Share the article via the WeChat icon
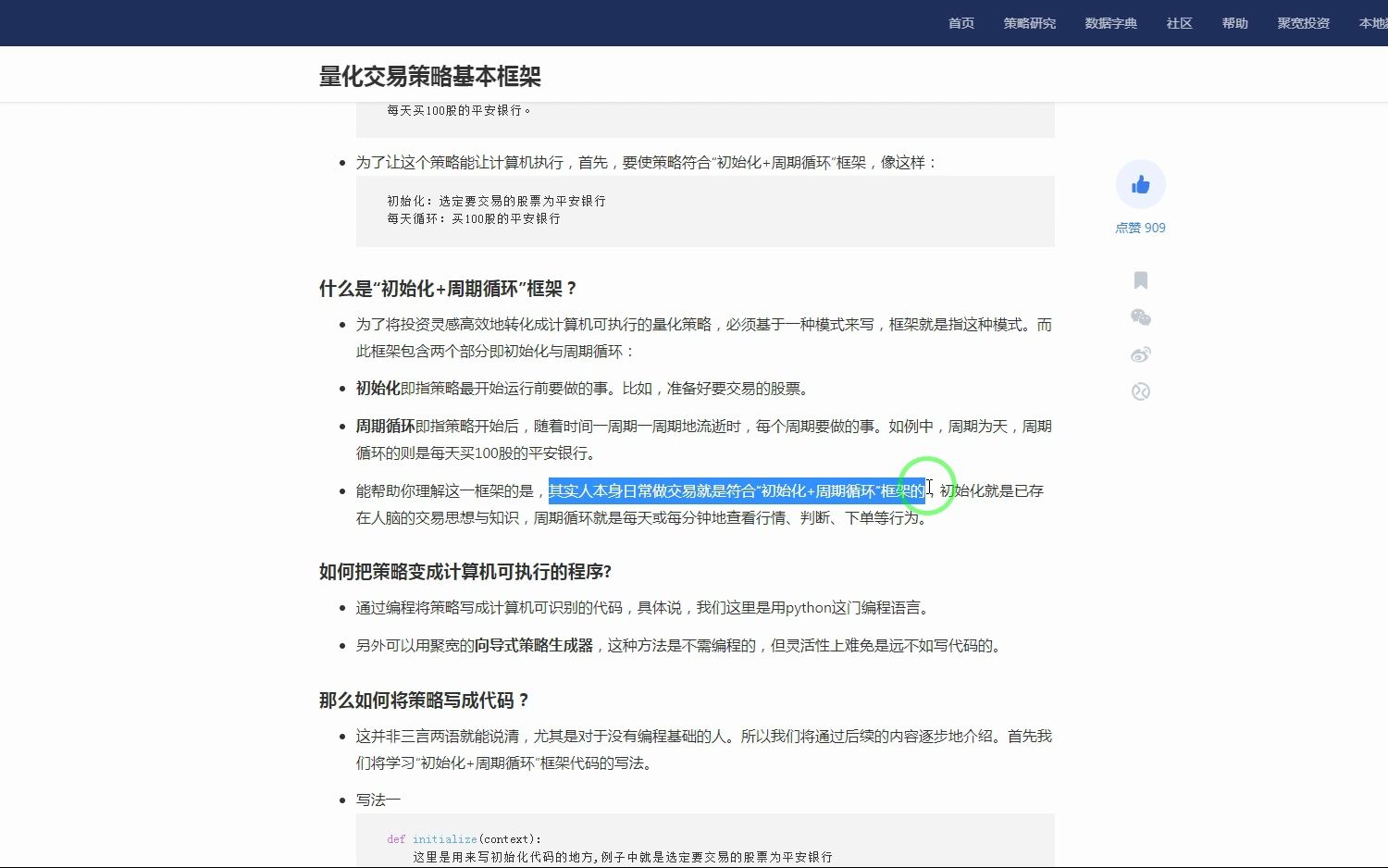This screenshot has height=868, width=1388. coord(1140,317)
